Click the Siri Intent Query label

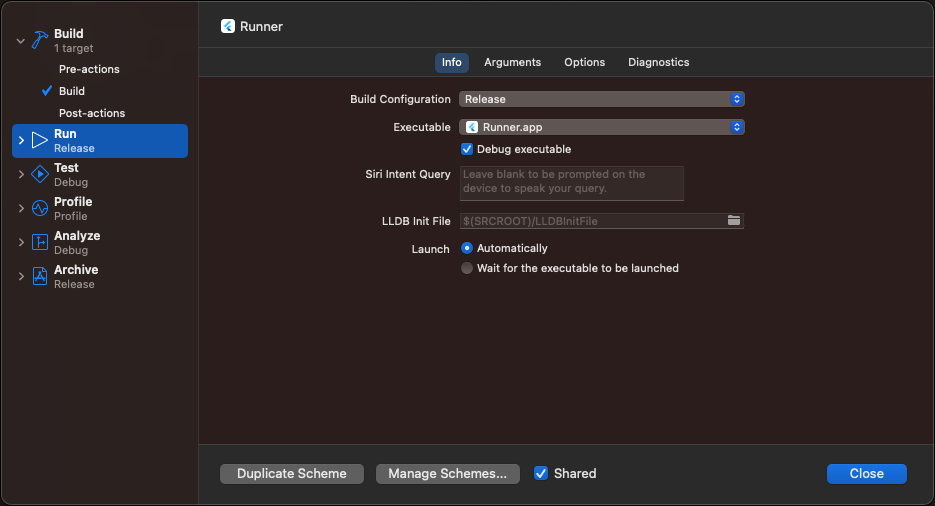(408, 174)
